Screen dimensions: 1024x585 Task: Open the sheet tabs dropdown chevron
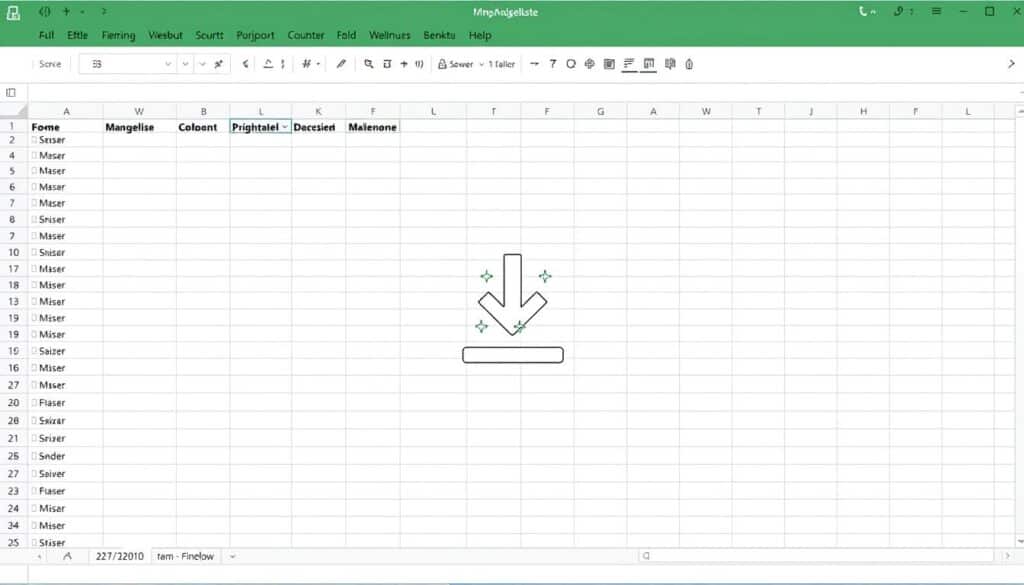232,556
